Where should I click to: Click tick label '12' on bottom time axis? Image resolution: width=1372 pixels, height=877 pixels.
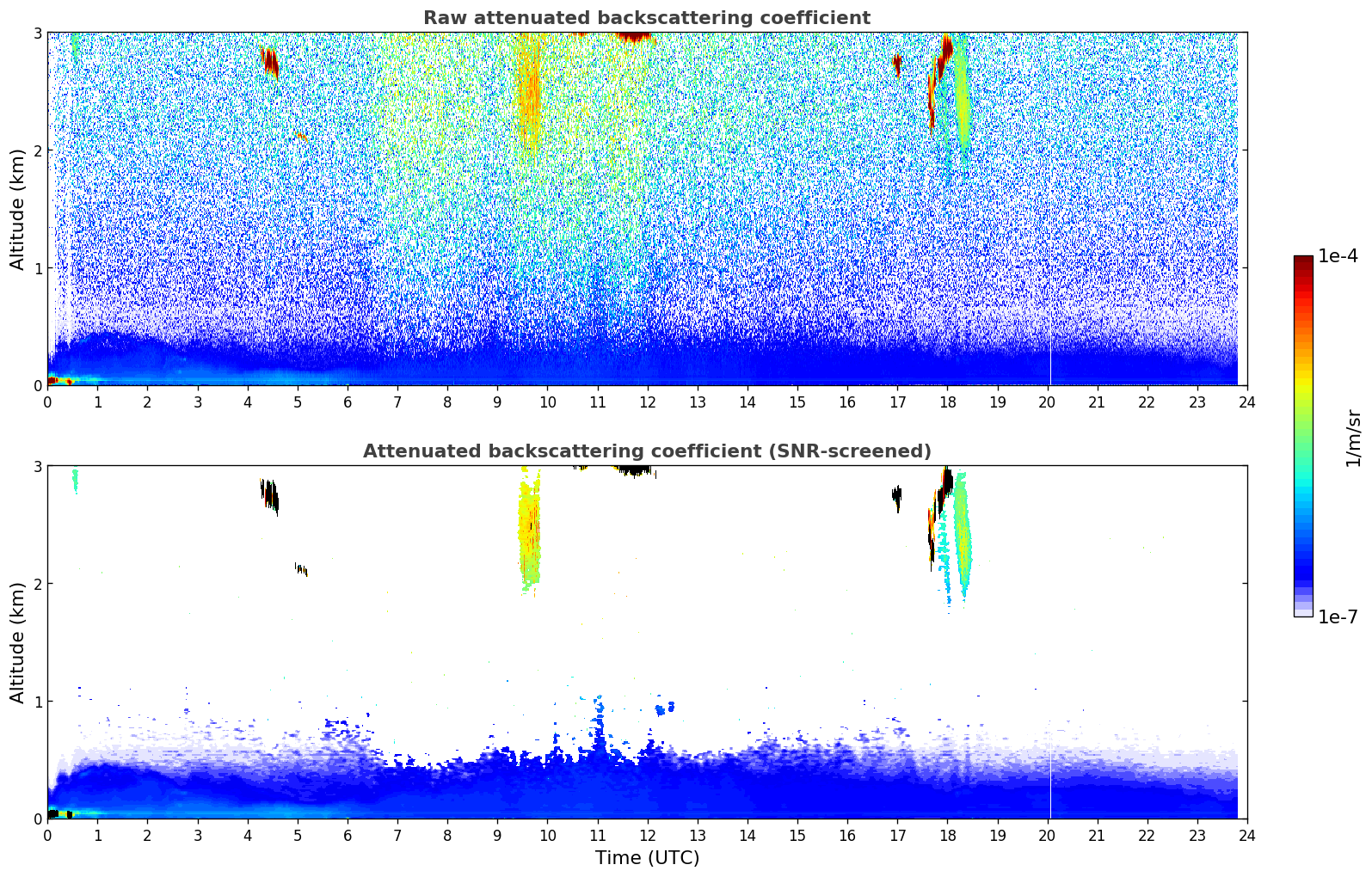coord(647,835)
